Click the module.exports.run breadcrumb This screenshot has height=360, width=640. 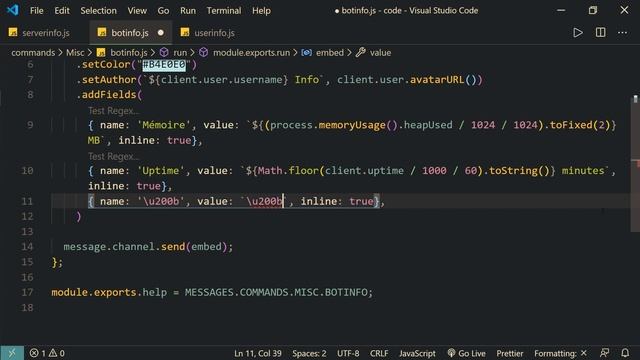[x=251, y=53]
